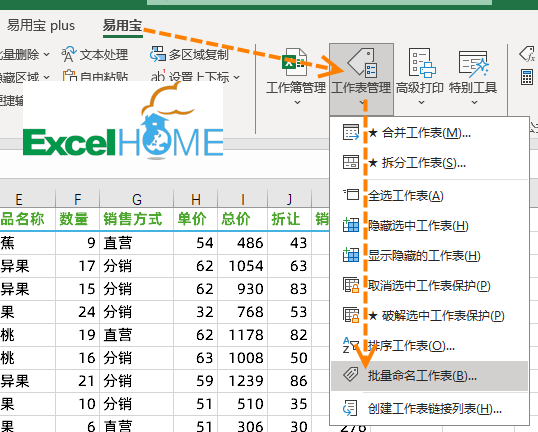Click the calculator icon in the ribbon
This screenshot has width=538, height=432.
tap(527, 77)
